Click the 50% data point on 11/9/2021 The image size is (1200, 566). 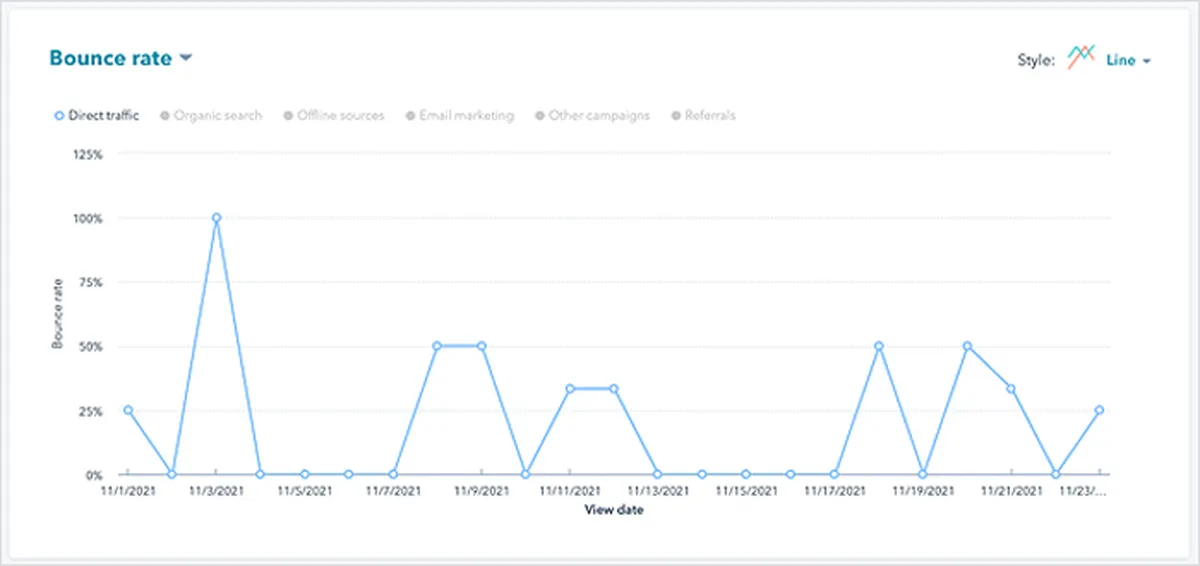pyautogui.click(x=481, y=346)
